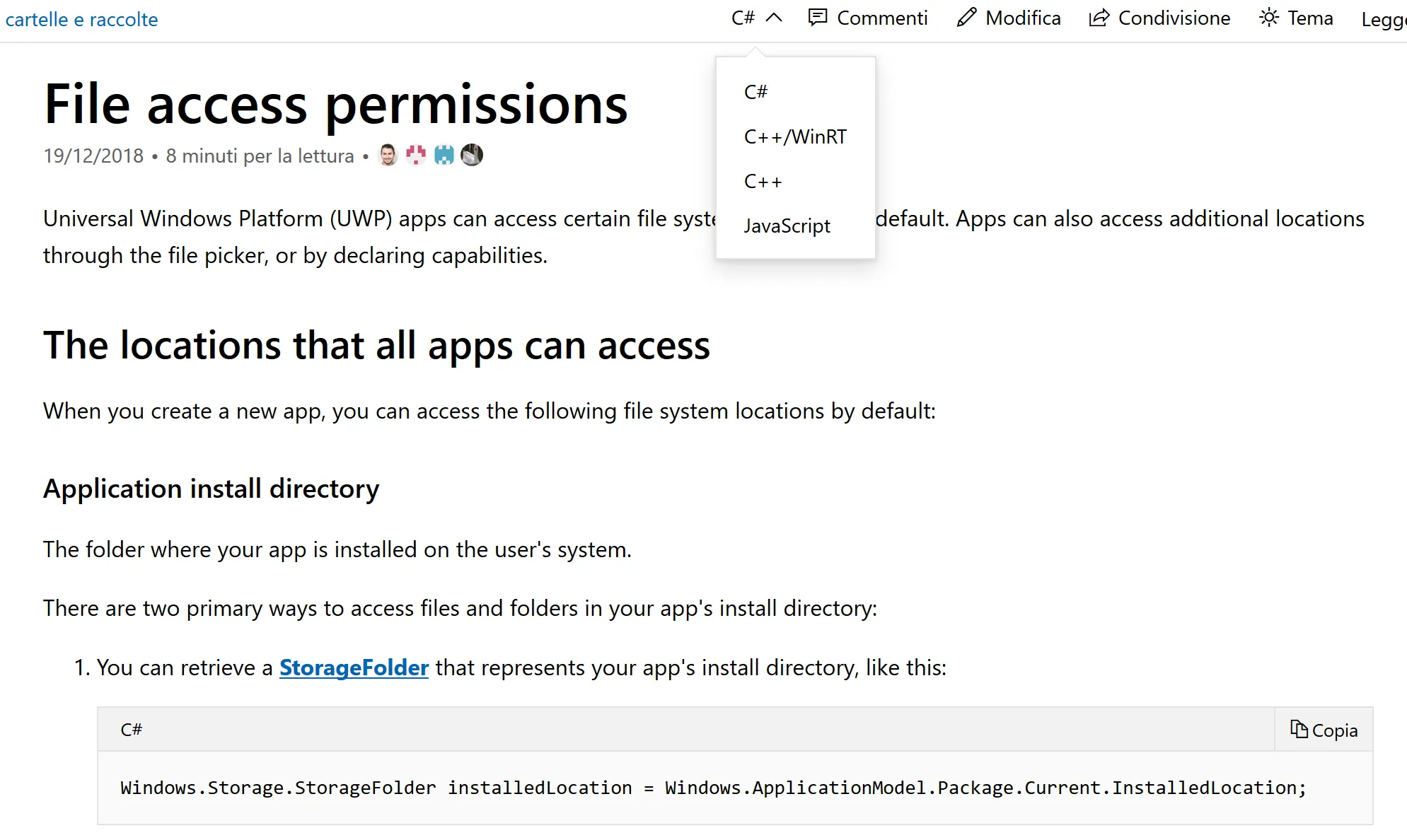Click the Leggi toolbar item

coord(1383,19)
